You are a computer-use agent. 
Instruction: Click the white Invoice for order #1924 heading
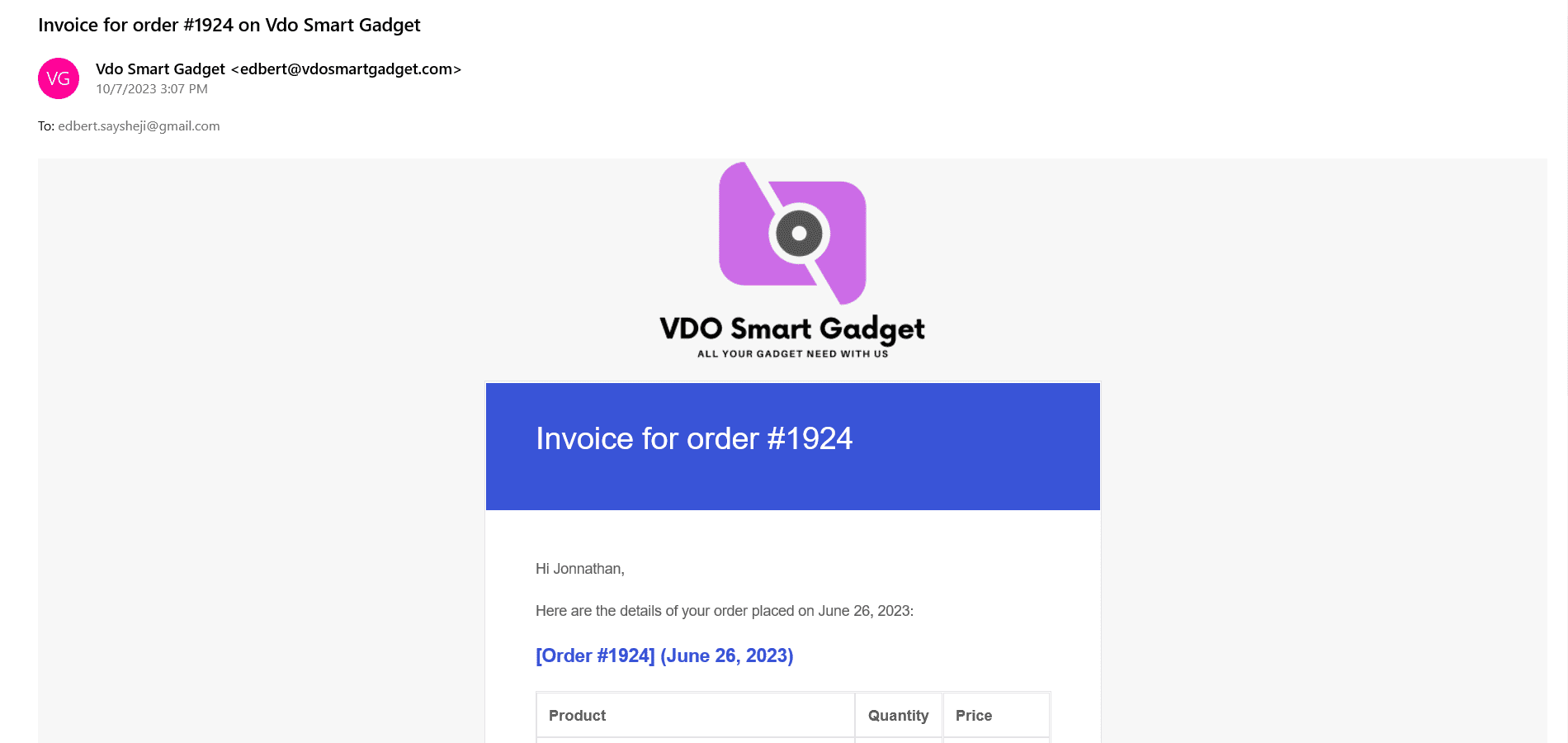click(x=694, y=439)
